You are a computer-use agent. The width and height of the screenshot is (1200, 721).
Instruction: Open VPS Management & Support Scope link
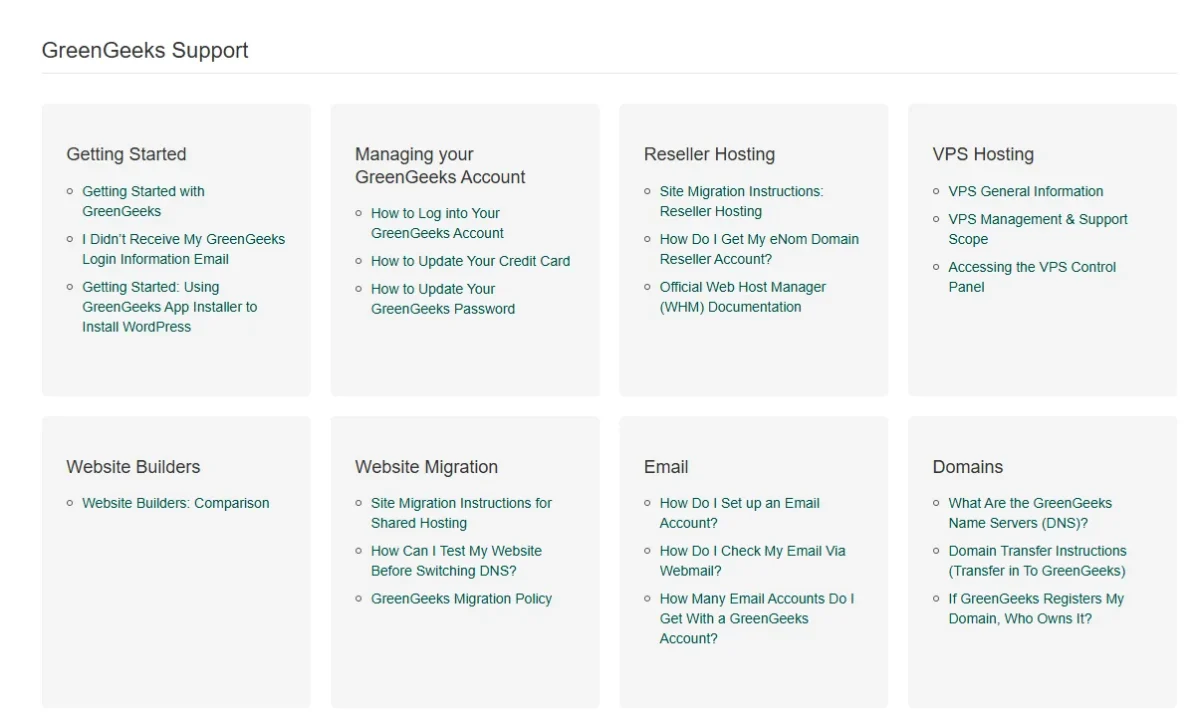tap(1038, 229)
